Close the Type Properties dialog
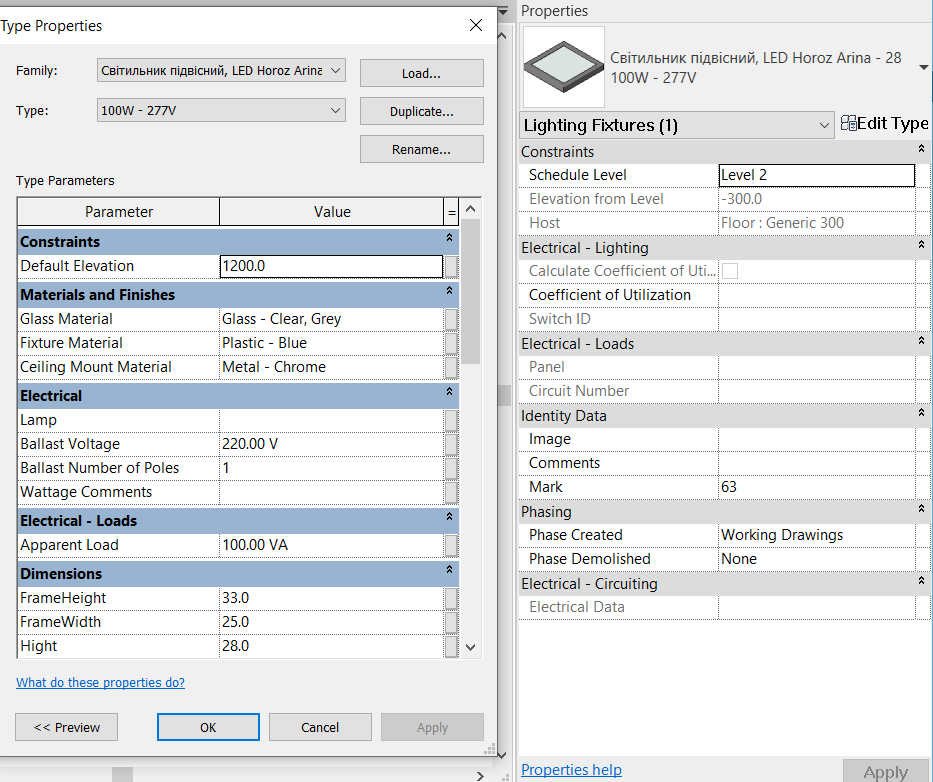The width and height of the screenshot is (933, 782). tap(476, 26)
